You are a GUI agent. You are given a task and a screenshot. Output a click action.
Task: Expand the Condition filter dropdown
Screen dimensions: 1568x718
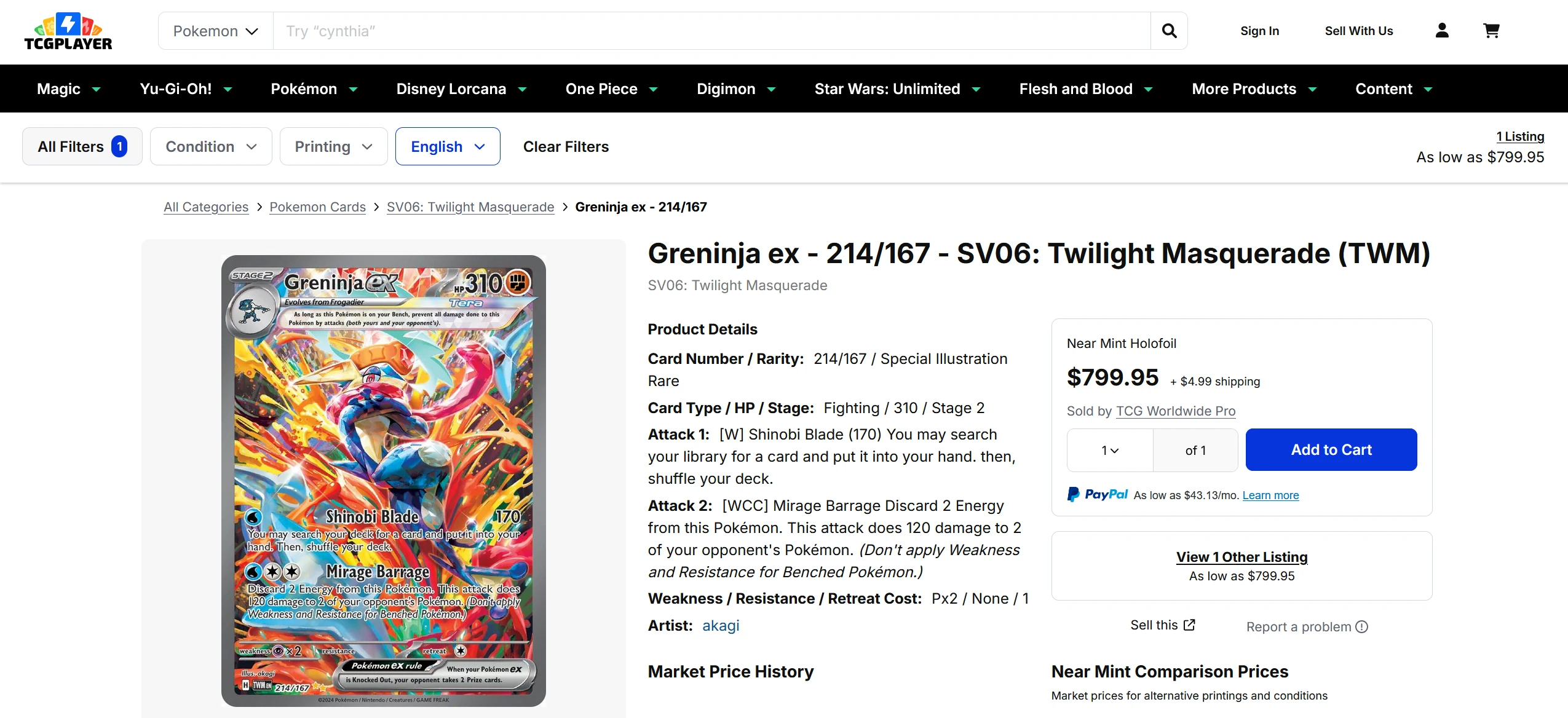coord(211,146)
